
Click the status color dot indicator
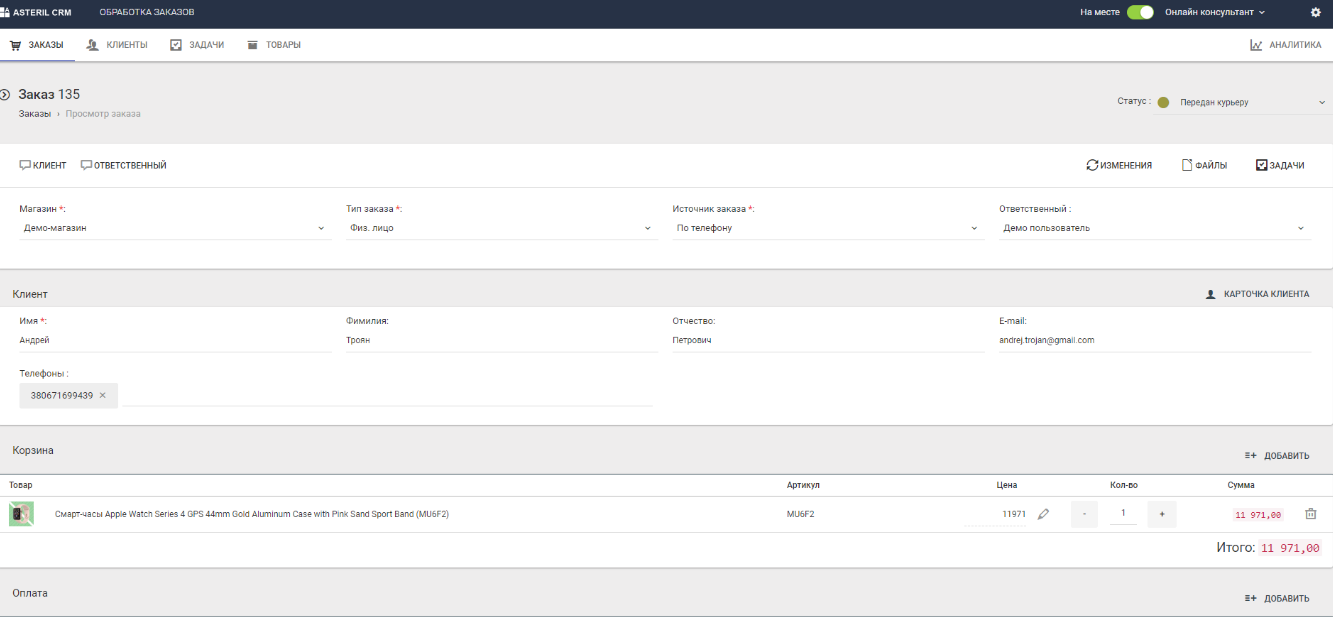1163,102
